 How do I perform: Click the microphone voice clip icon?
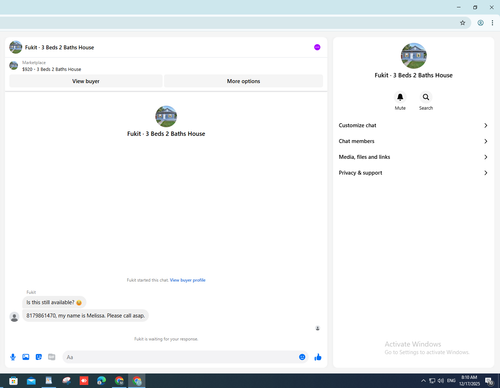tap(13, 357)
